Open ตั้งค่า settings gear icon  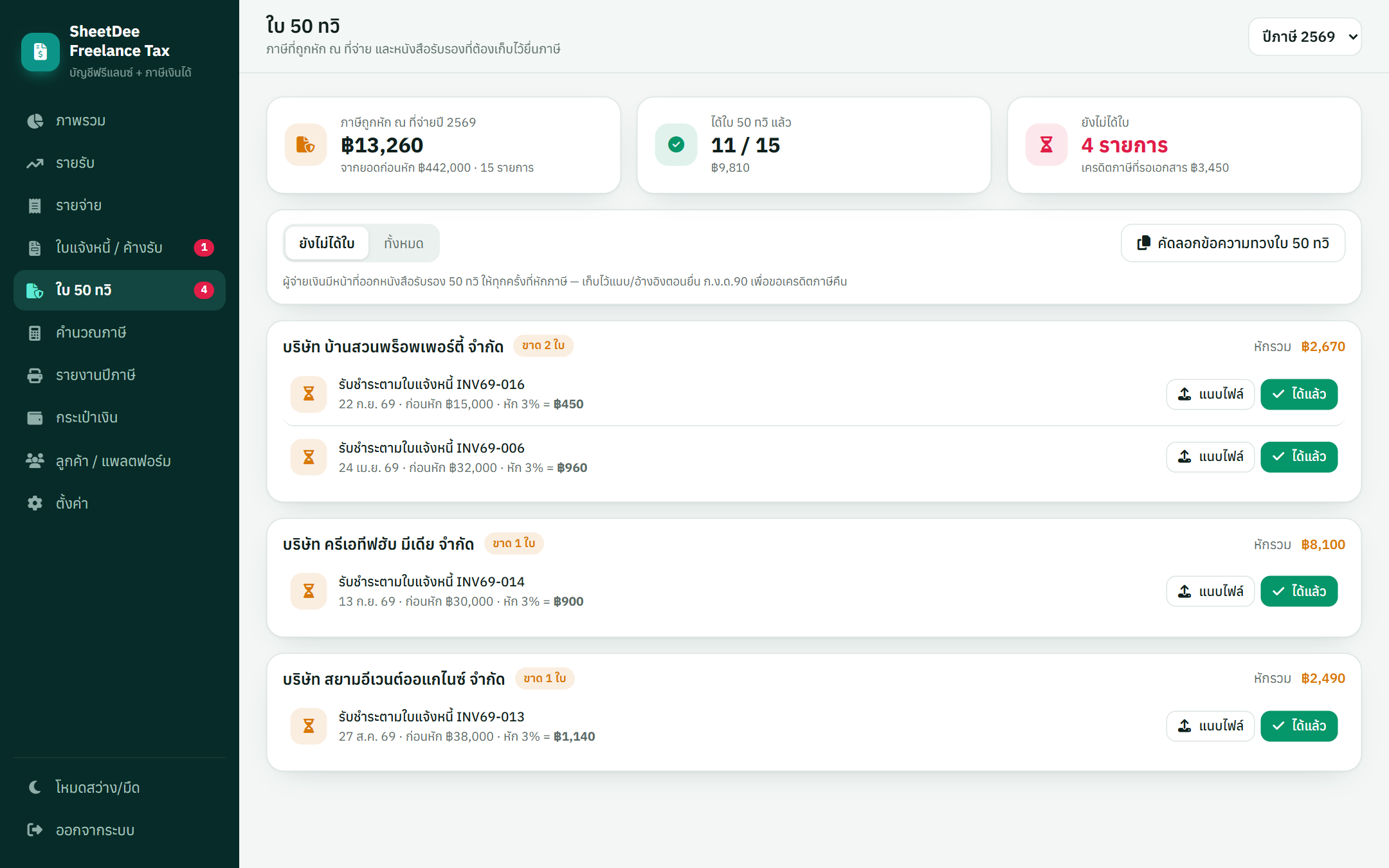[35, 503]
